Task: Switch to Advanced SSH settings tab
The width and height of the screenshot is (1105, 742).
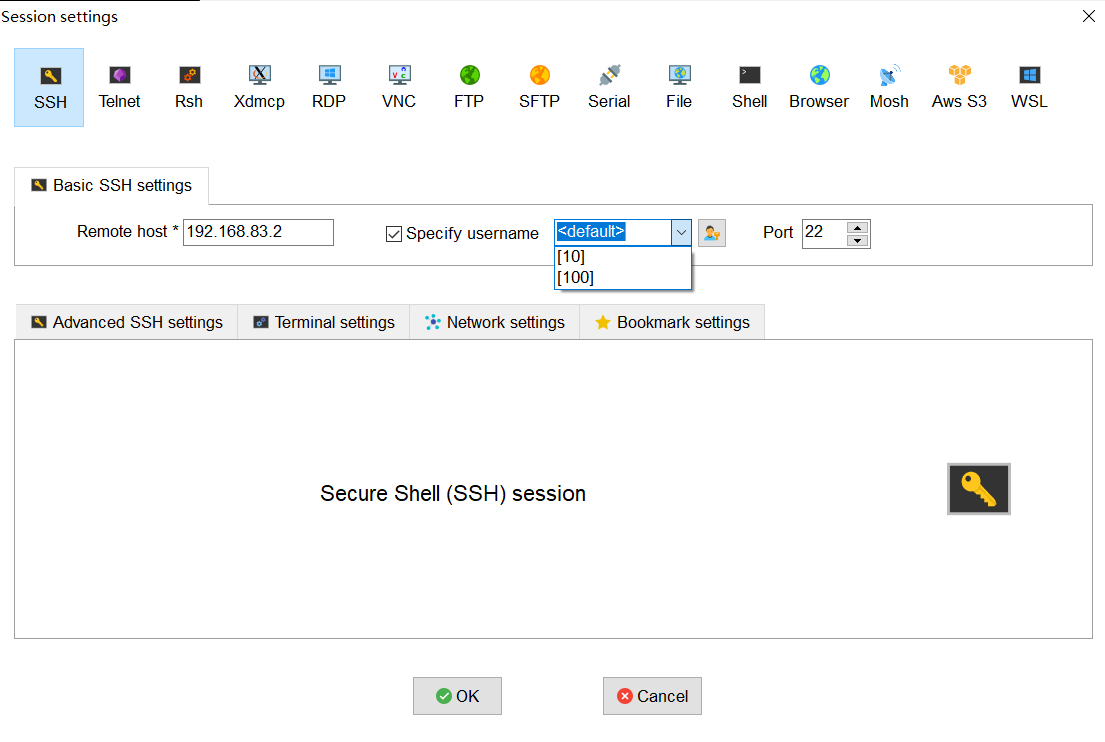Action: pyautogui.click(x=127, y=322)
